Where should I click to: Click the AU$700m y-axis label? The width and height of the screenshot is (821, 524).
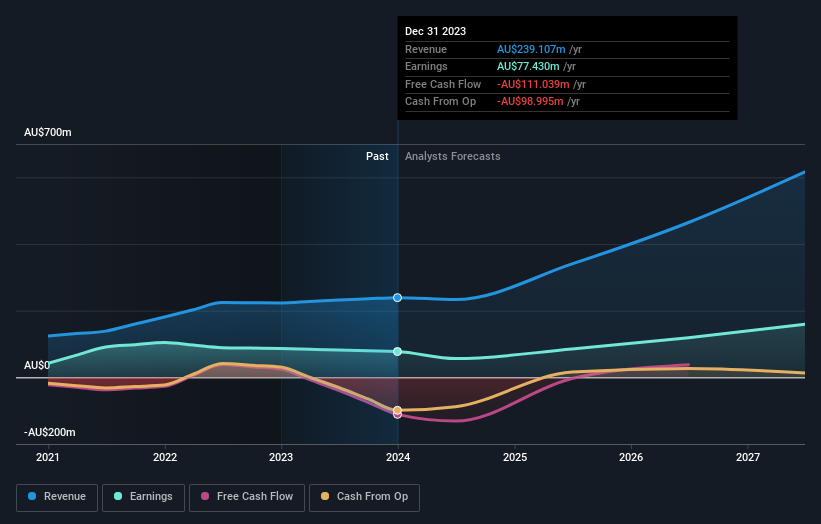[48, 132]
